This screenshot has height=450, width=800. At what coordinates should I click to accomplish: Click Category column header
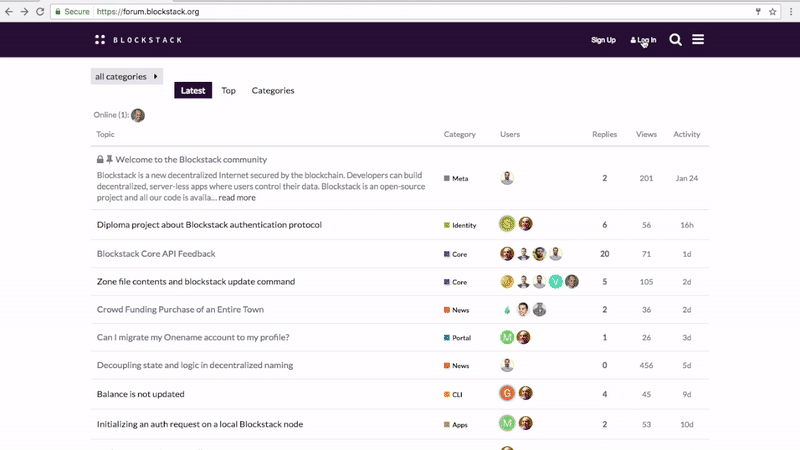(x=460, y=134)
